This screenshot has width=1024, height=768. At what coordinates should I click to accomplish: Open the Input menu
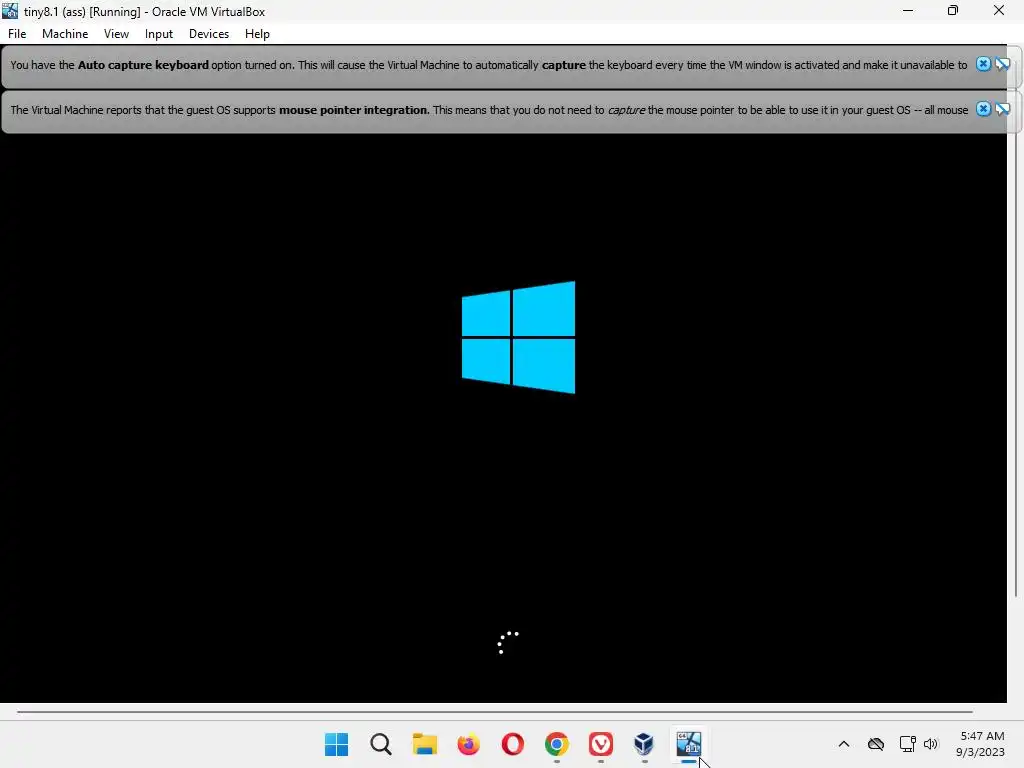[159, 34]
